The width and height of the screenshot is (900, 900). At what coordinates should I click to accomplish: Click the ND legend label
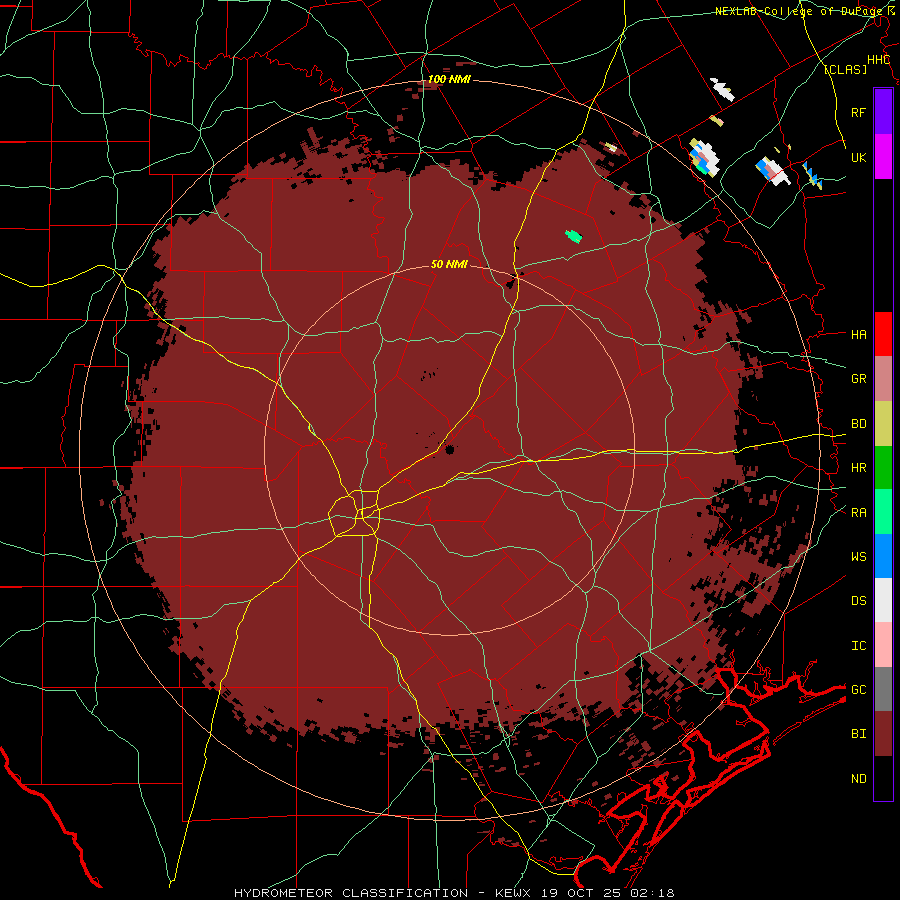pos(859,779)
